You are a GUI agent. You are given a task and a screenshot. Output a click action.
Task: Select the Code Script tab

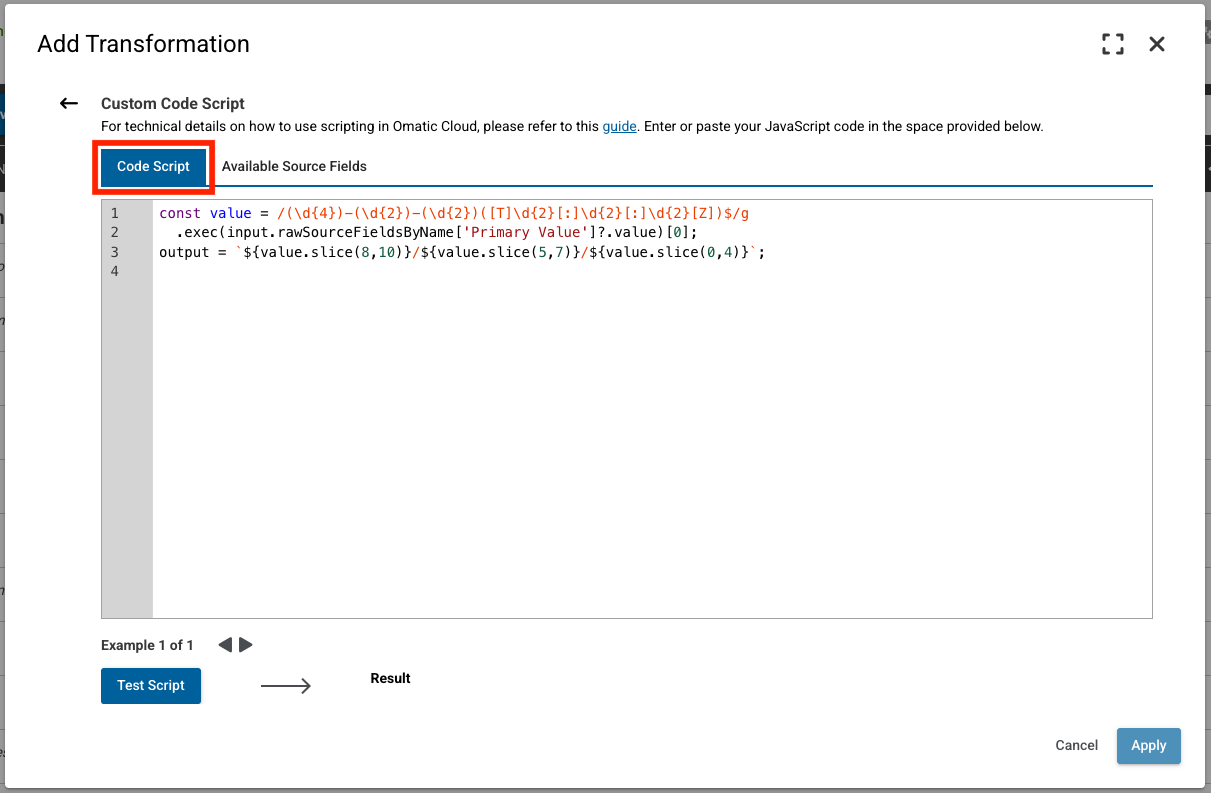pos(153,166)
